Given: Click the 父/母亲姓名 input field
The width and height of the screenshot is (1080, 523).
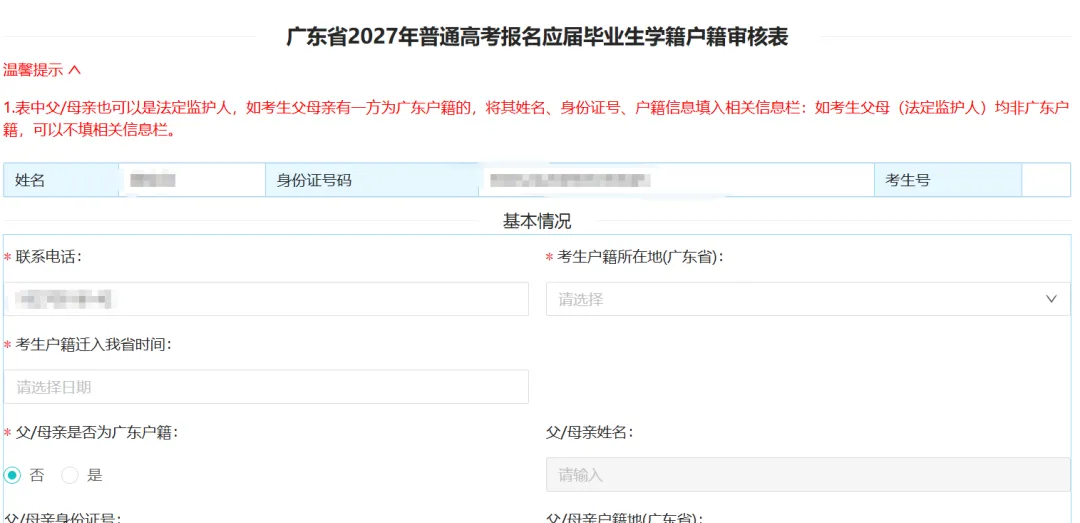Looking at the screenshot, I should tap(808, 475).
